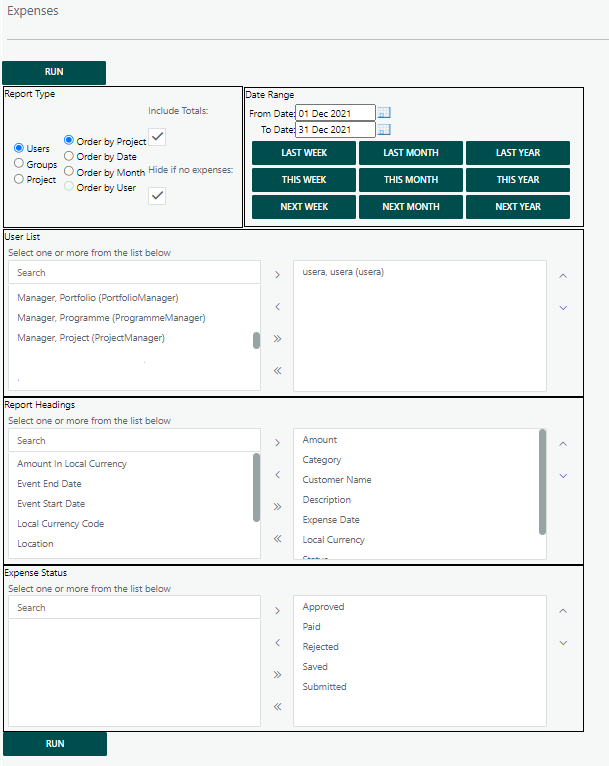Choose Order by Date radio option
The width and height of the screenshot is (609, 766).
pos(69,156)
